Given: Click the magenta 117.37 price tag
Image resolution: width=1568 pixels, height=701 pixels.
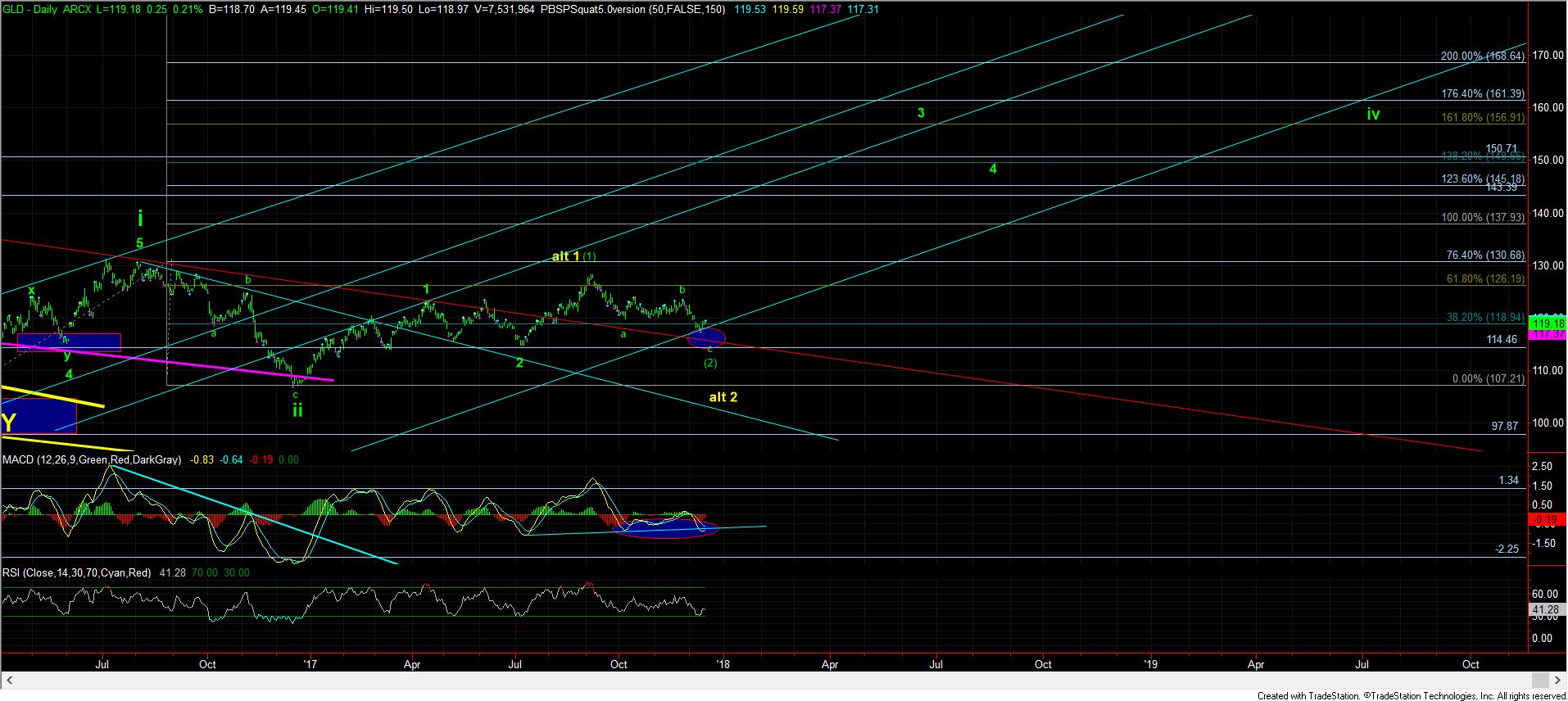Looking at the screenshot, I should tap(1548, 335).
